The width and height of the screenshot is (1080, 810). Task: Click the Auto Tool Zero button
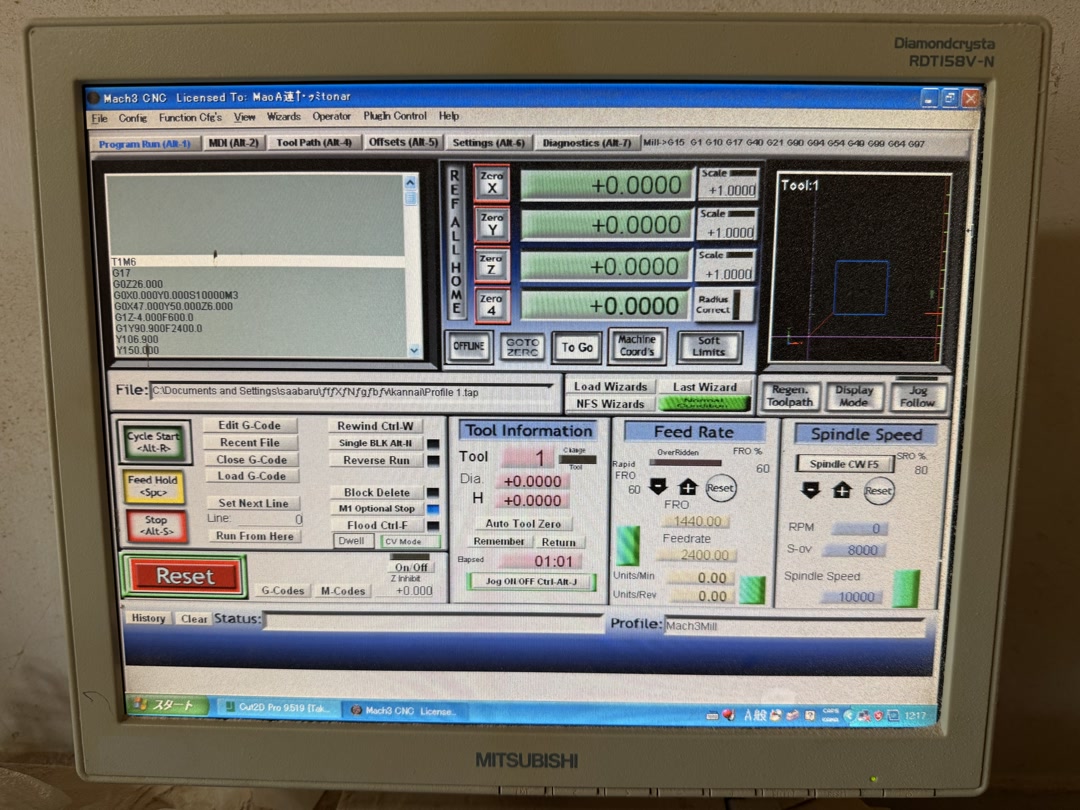(523, 523)
